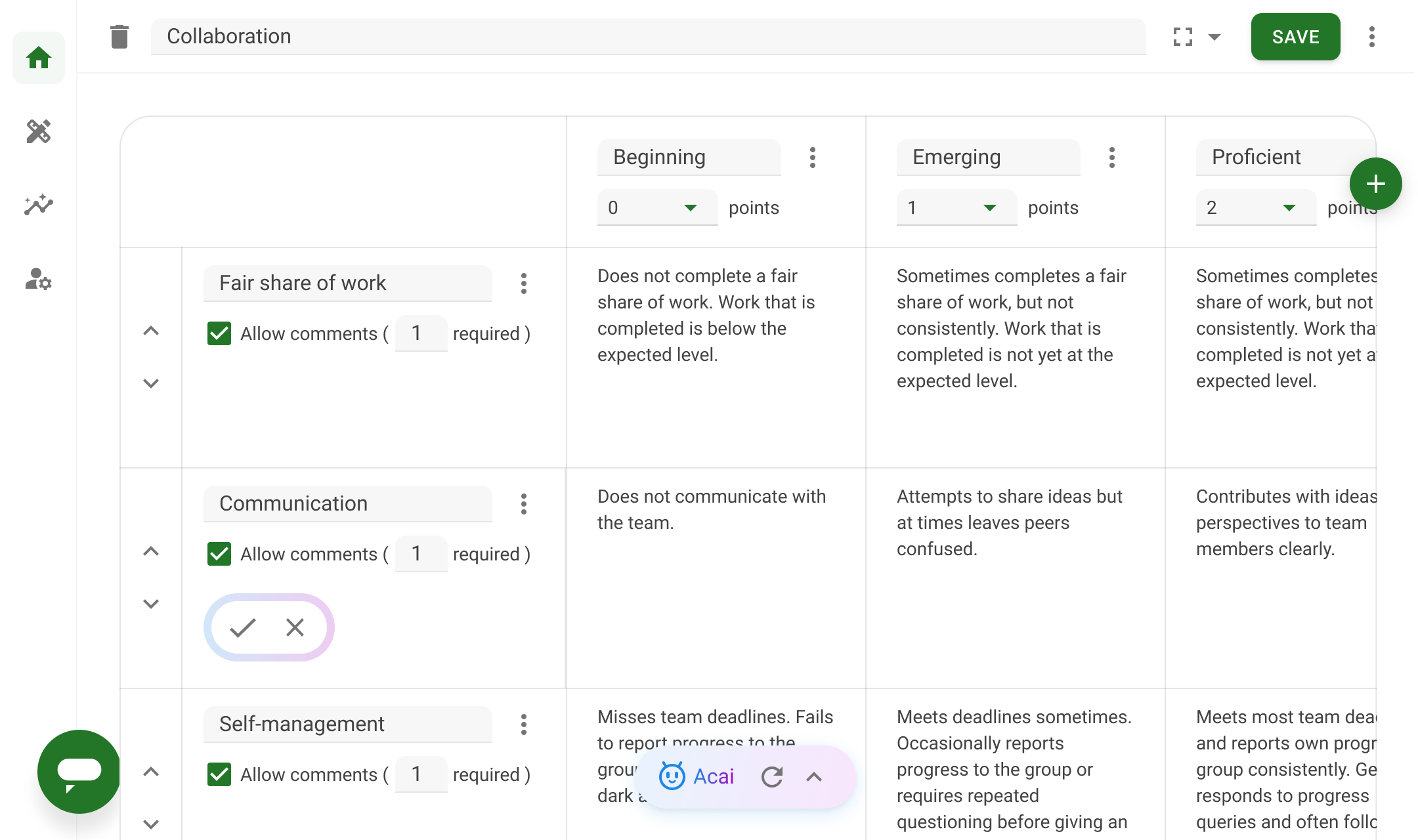Screen dimensions: 1418x840
Task: Open the analytics sparkle chart icon
Action: click(x=39, y=205)
